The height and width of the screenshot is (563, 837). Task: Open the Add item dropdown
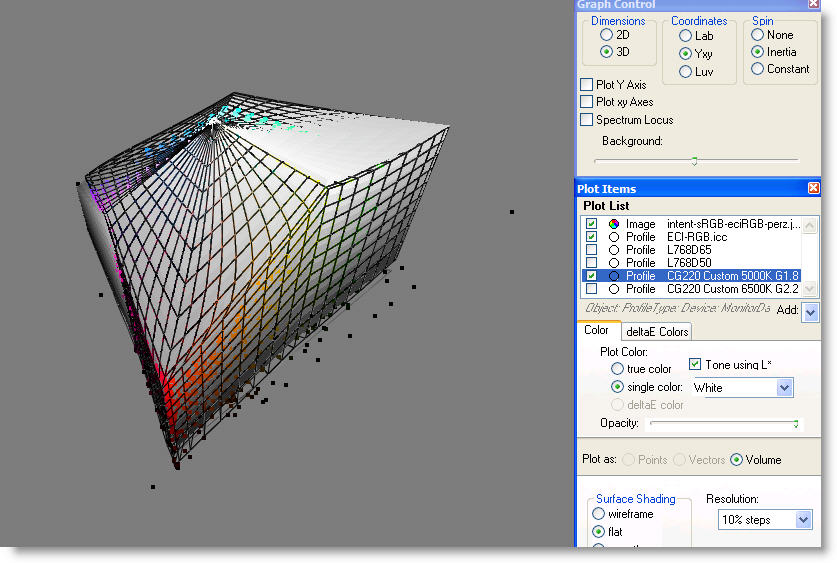pyautogui.click(x=810, y=313)
